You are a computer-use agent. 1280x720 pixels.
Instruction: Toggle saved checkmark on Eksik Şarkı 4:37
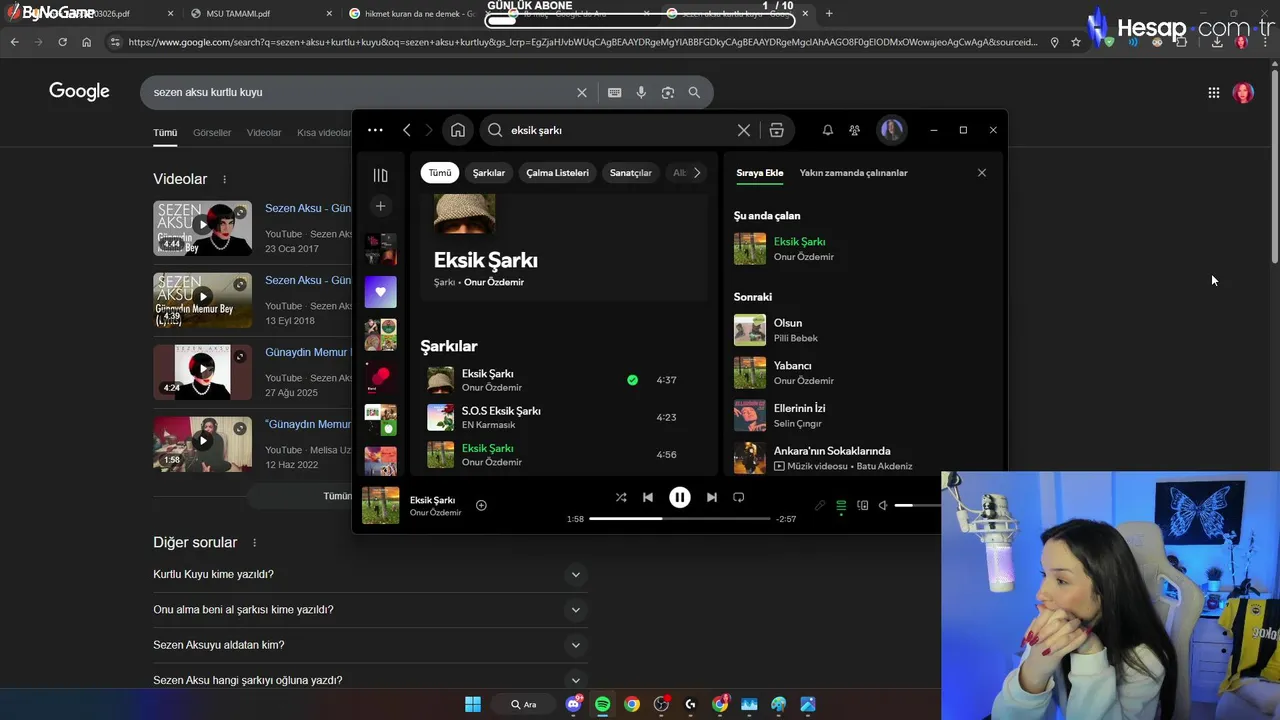pos(632,380)
